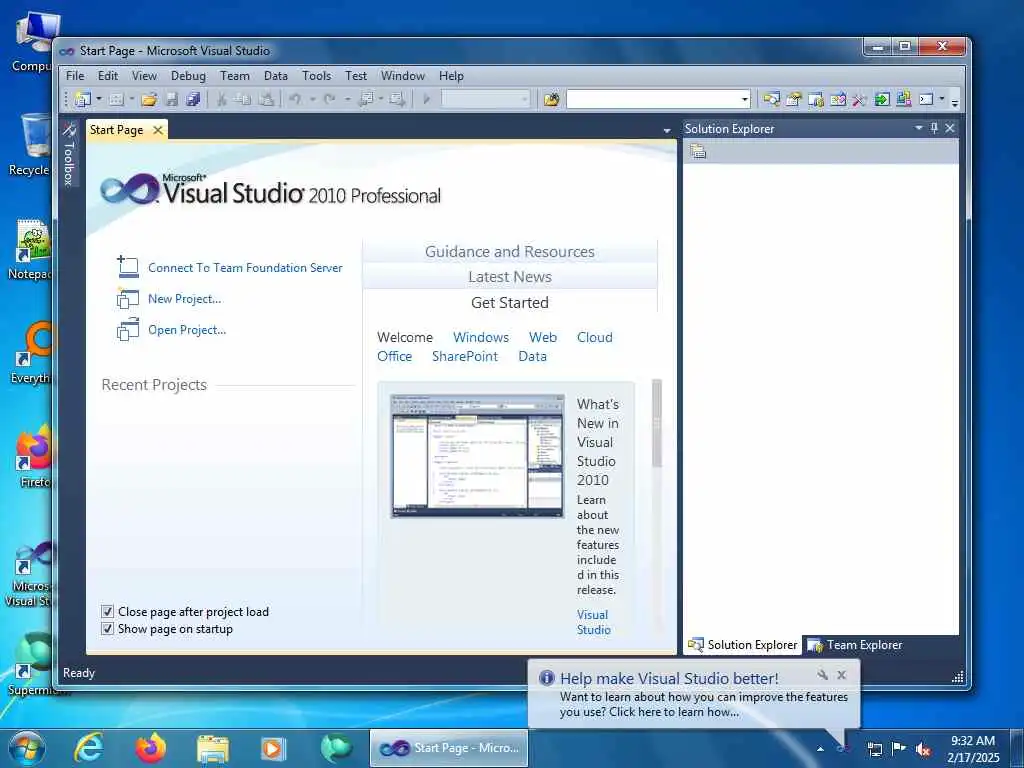The height and width of the screenshot is (768, 1024).
Task: Click Connect To Team Foundation Server link
Action: [245, 268]
